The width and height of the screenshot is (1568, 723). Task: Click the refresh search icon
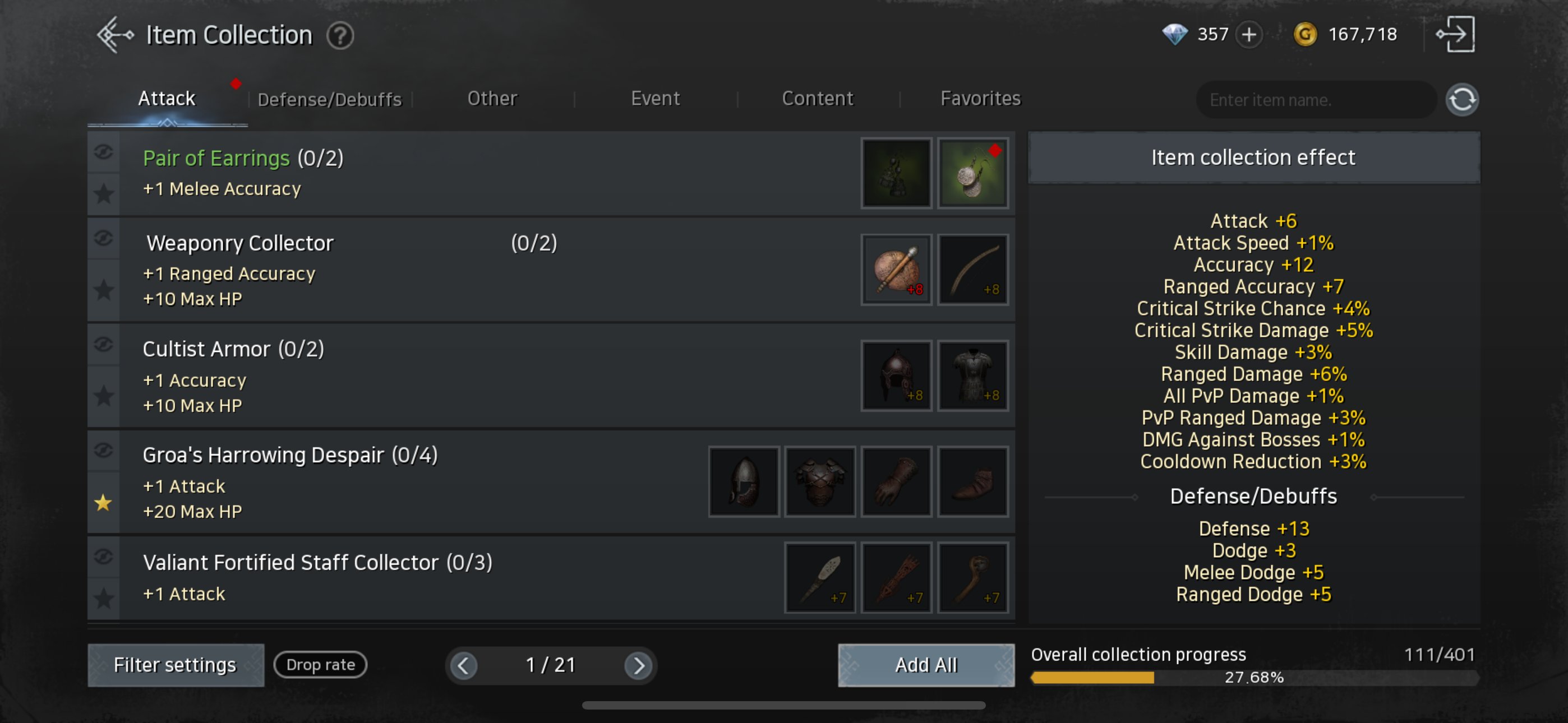[1461, 99]
